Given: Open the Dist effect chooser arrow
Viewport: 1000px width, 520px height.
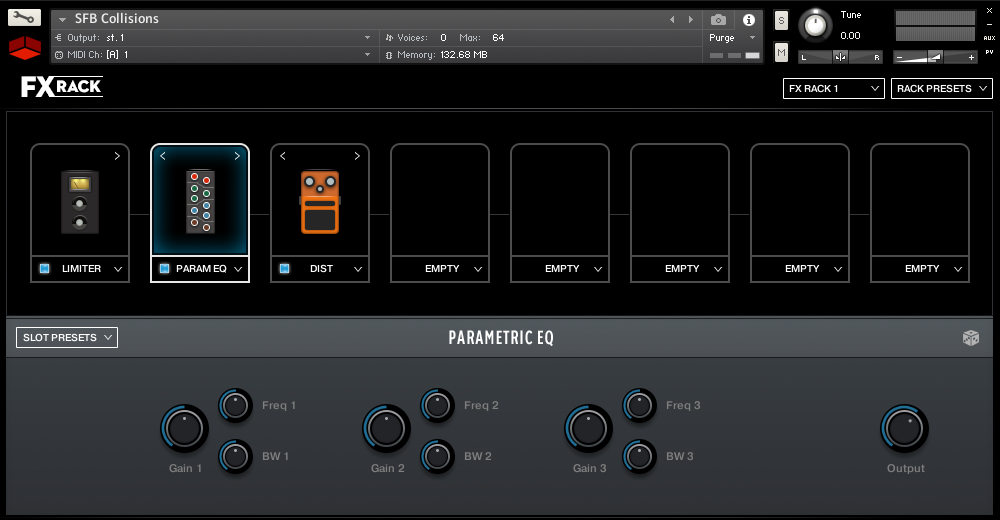Looking at the screenshot, I should pyautogui.click(x=358, y=269).
